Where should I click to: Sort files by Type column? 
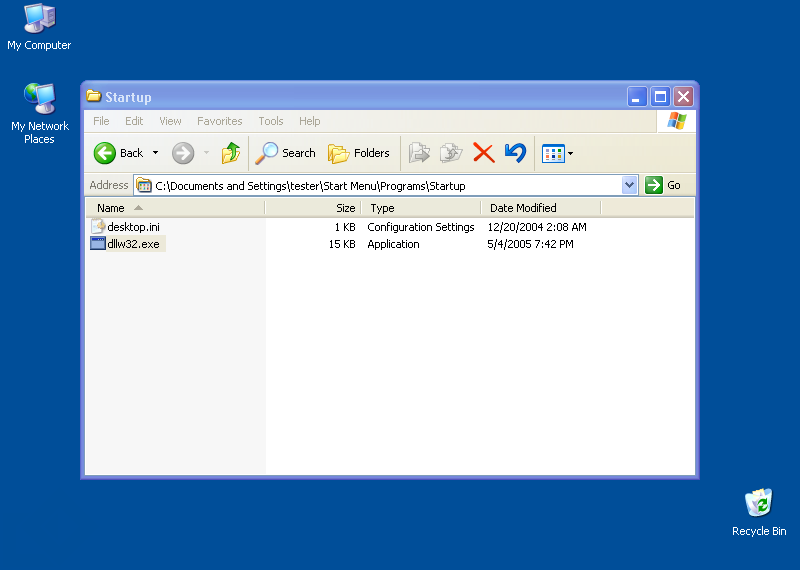click(421, 208)
